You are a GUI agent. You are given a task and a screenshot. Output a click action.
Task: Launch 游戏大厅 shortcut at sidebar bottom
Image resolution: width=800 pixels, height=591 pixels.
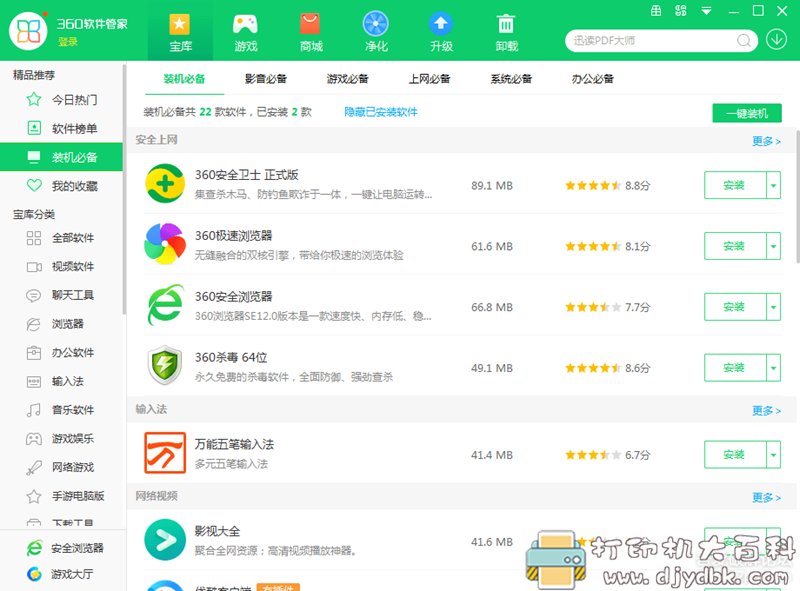click(60, 574)
